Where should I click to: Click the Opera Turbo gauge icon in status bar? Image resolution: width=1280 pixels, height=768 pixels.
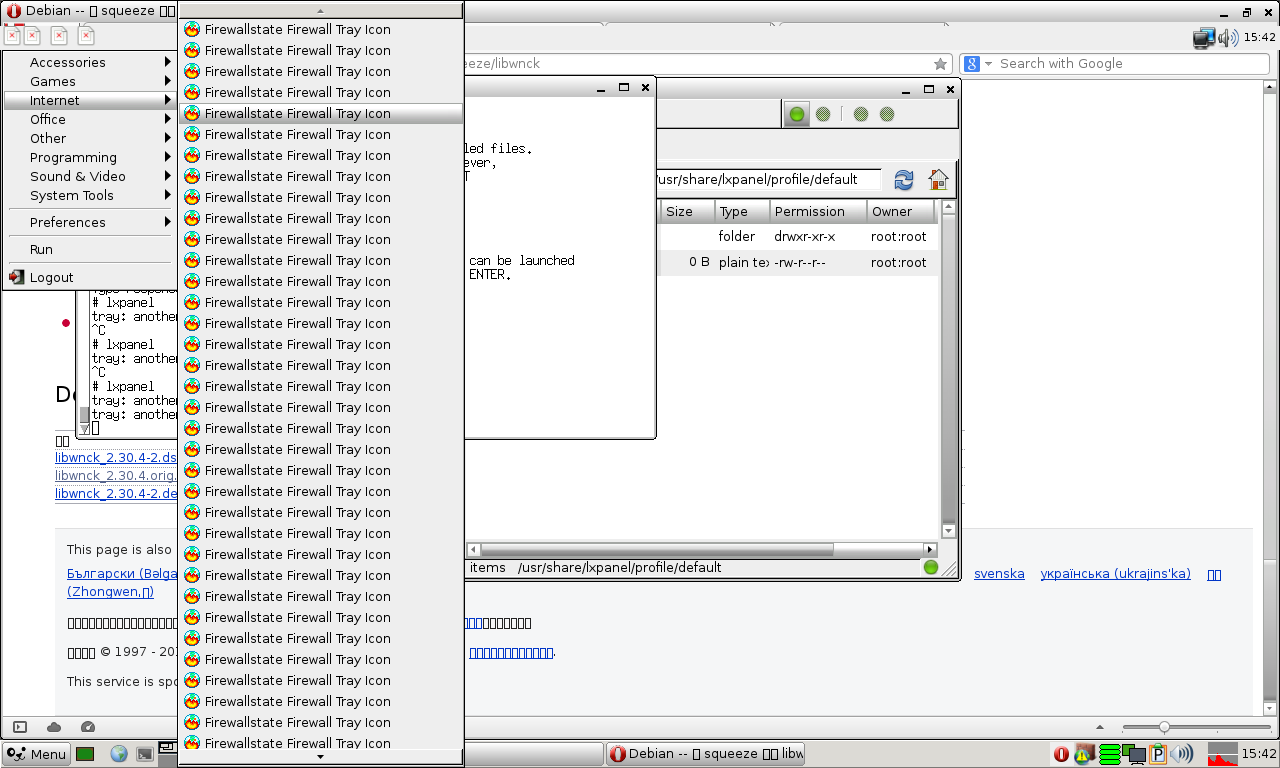(x=87, y=727)
